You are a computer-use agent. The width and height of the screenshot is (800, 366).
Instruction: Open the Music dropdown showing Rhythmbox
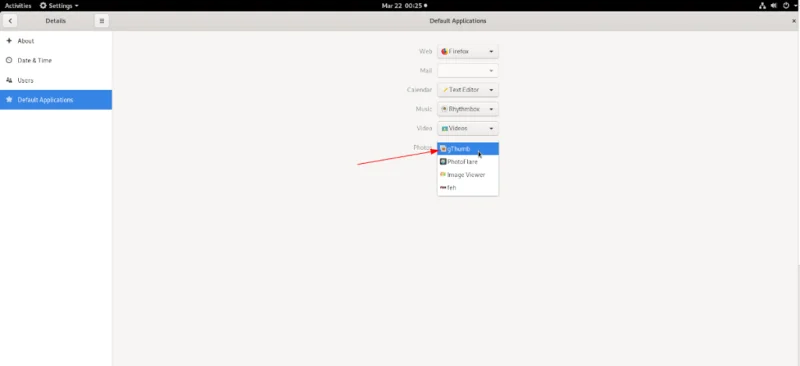468,109
